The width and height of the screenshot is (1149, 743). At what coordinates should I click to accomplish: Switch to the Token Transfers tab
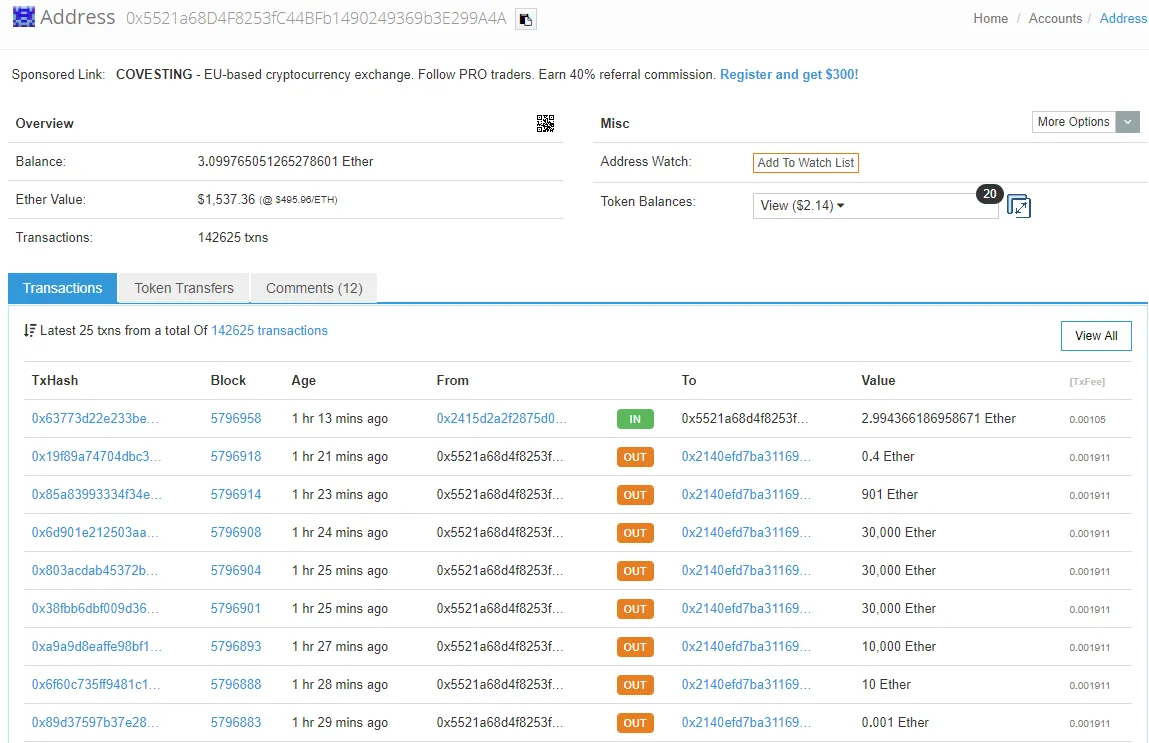(x=184, y=288)
